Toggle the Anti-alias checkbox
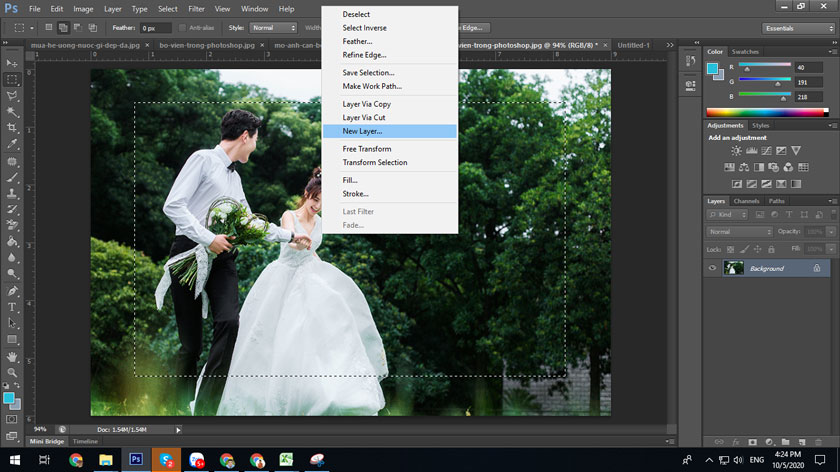 click(182, 28)
